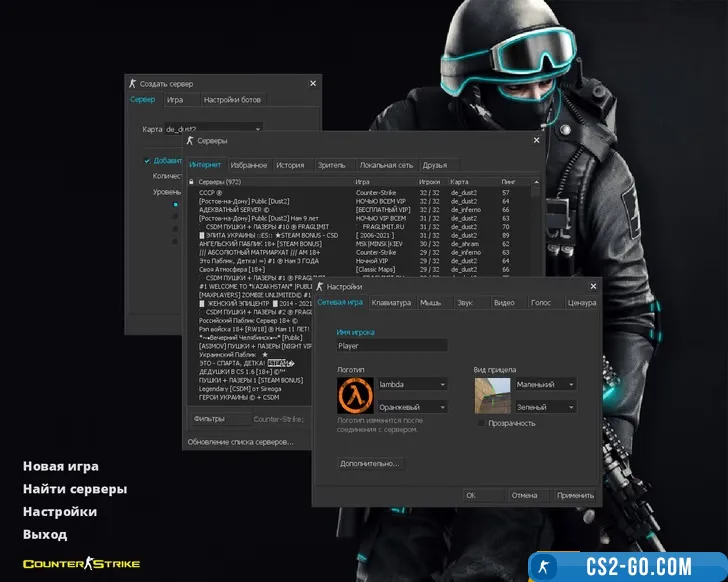Close the Серверы browser window

point(536,141)
